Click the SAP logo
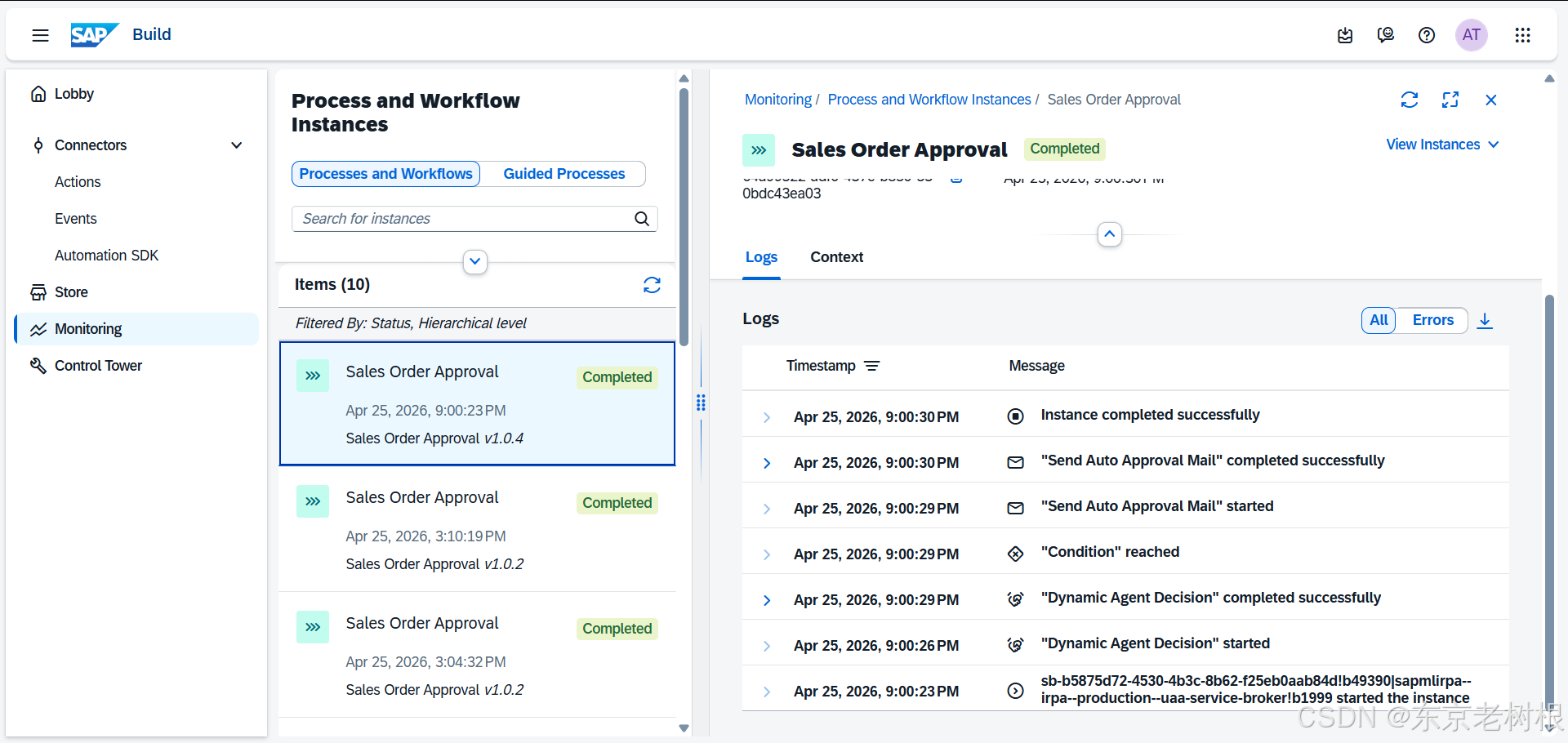 [95, 34]
